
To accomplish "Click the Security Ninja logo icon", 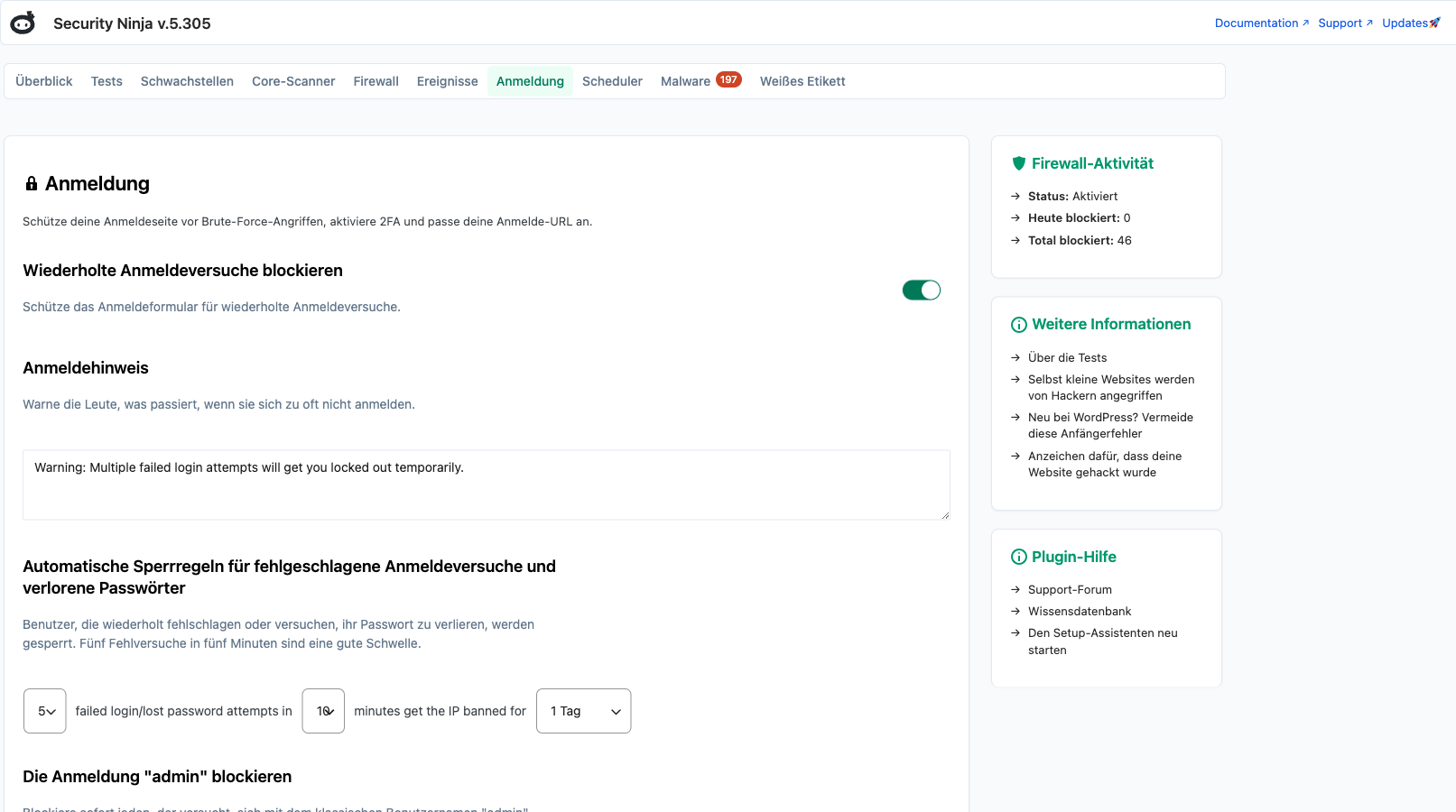I will point(23,23).
